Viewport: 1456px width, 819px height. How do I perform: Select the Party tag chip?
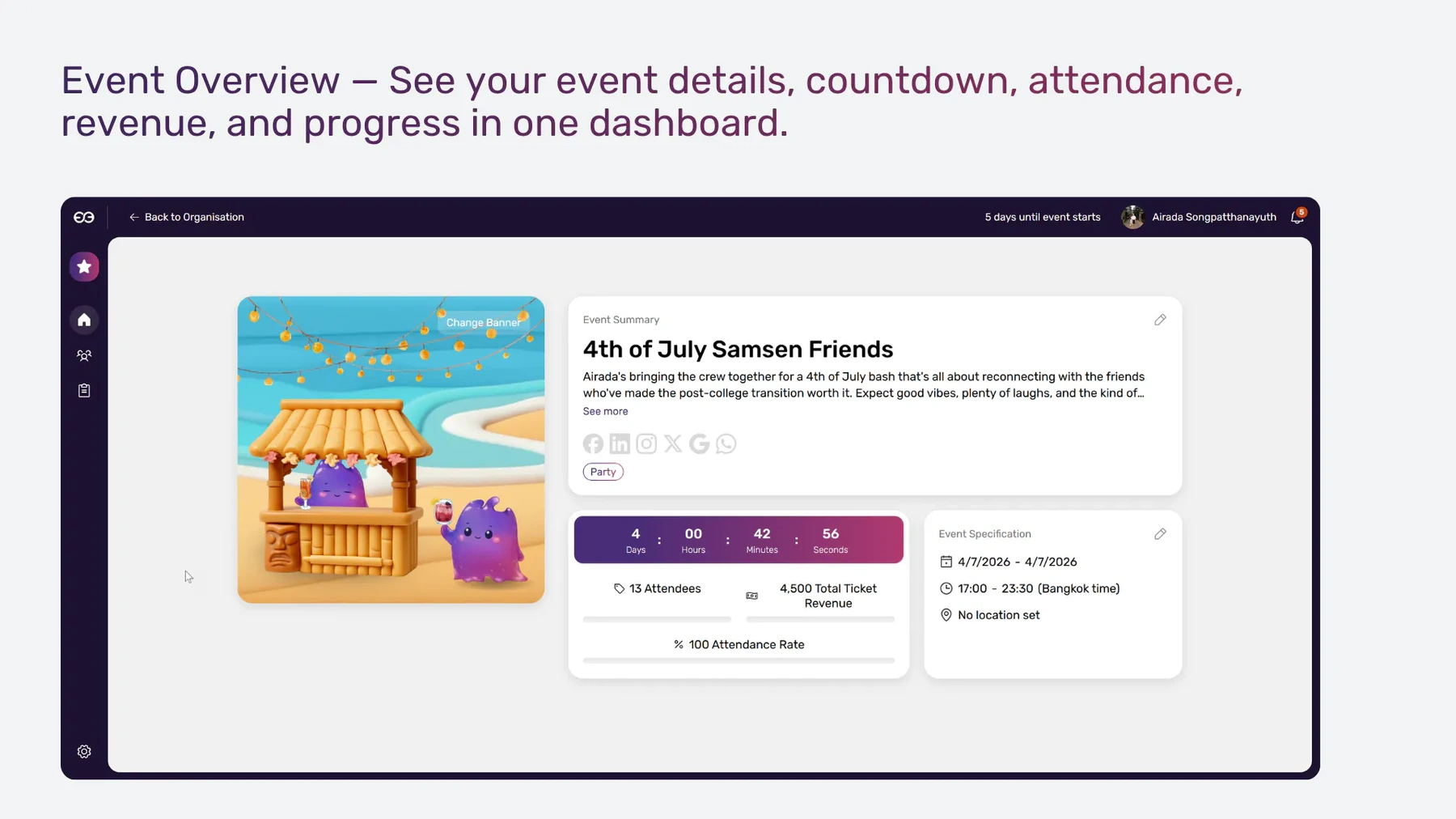tap(603, 472)
